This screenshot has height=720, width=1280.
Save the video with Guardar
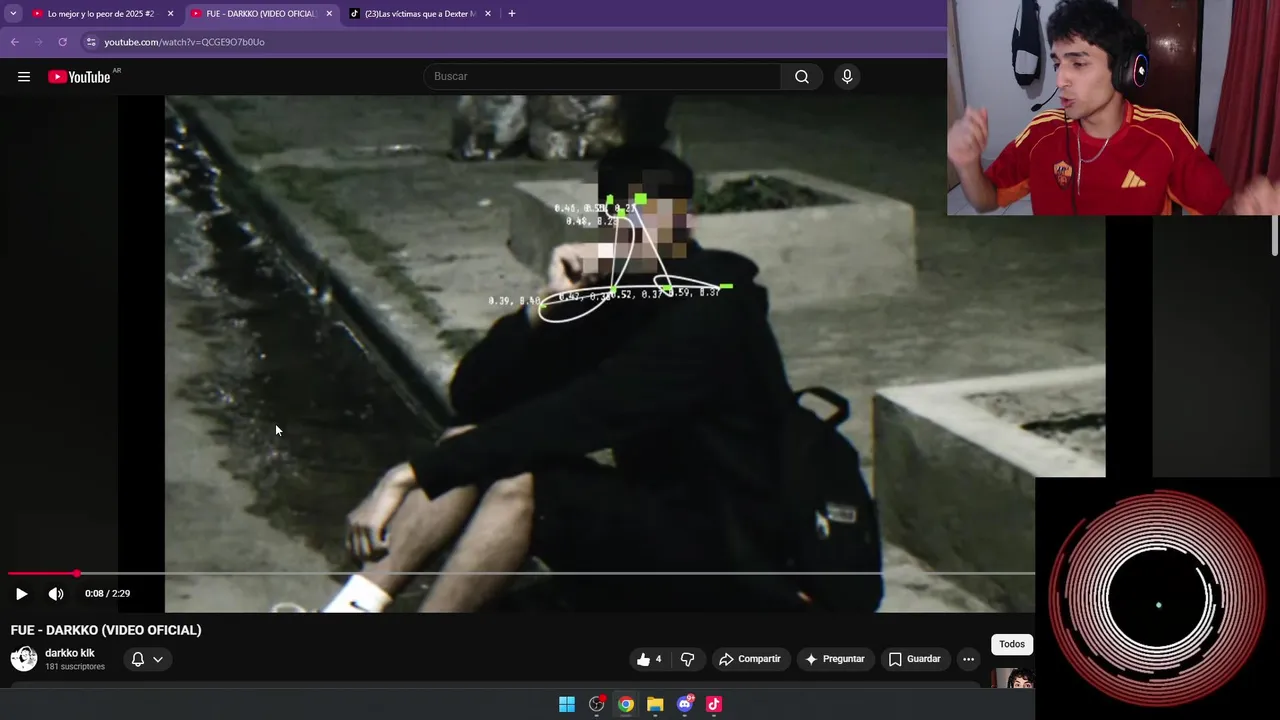point(914,659)
